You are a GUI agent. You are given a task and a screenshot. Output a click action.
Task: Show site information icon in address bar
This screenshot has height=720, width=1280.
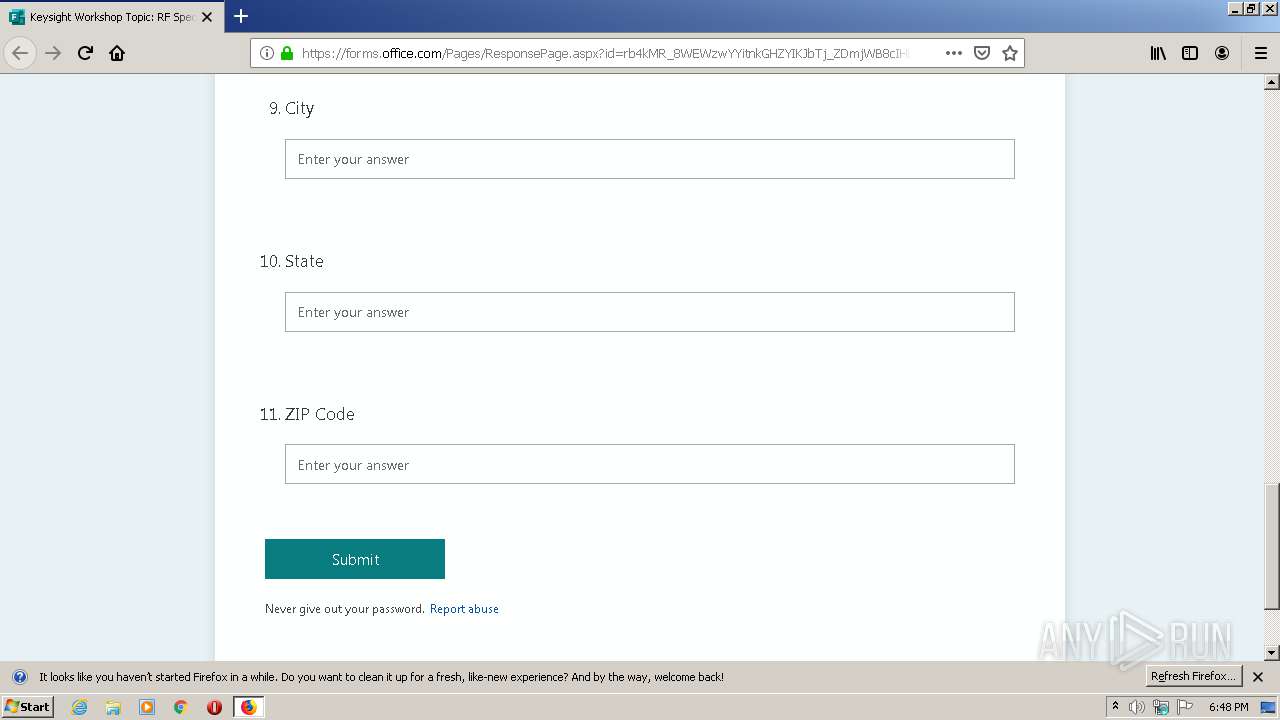267,53
